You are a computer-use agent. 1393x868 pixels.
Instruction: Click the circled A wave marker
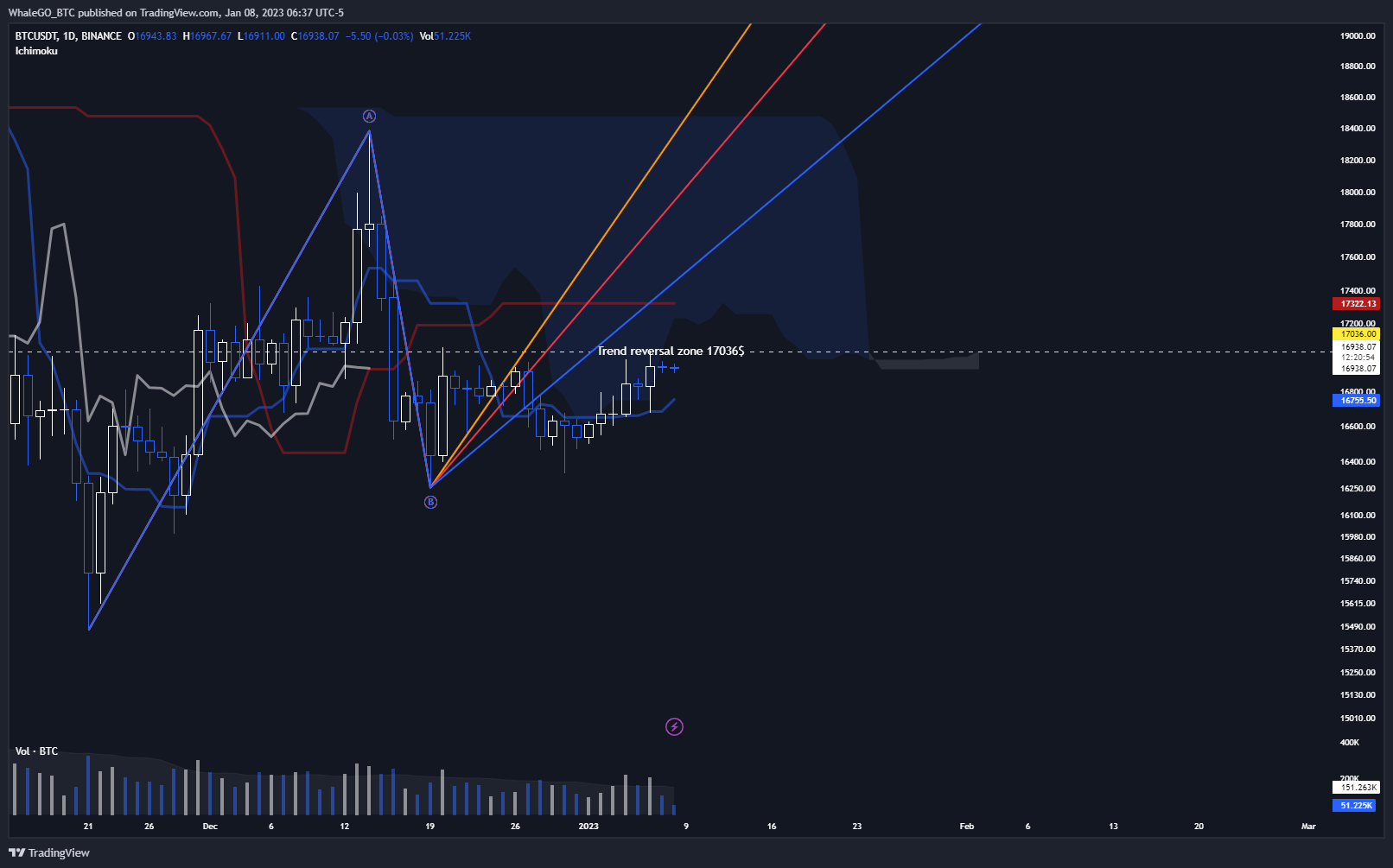(369, 116)
